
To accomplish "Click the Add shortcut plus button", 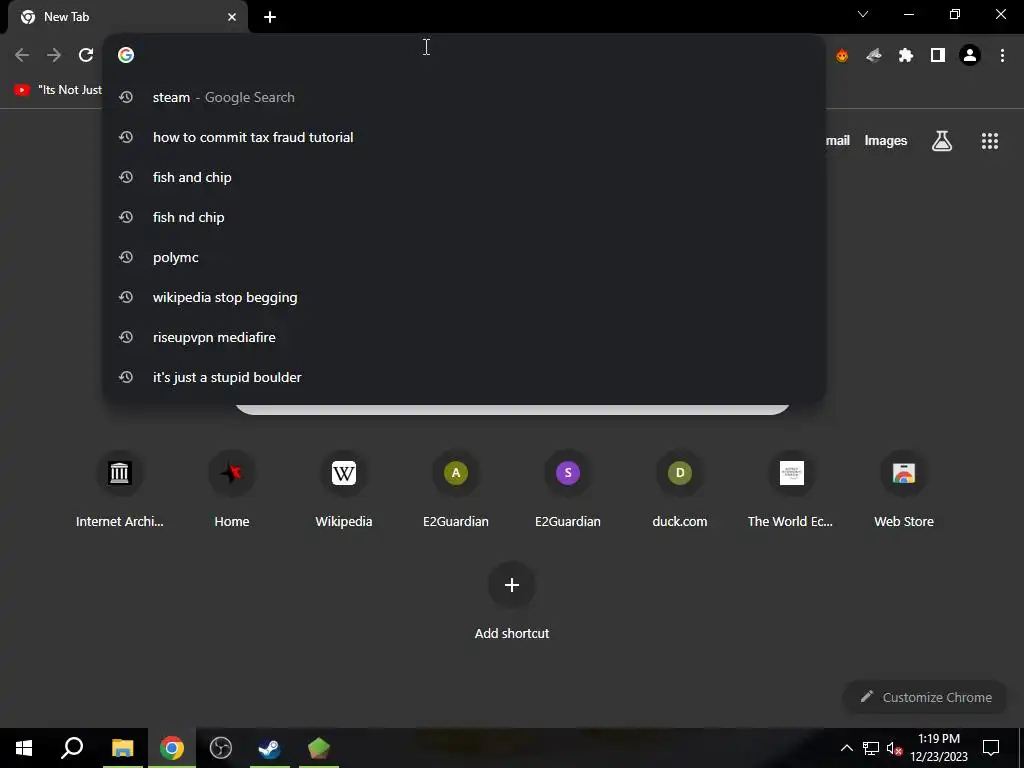I will [512, 585].
